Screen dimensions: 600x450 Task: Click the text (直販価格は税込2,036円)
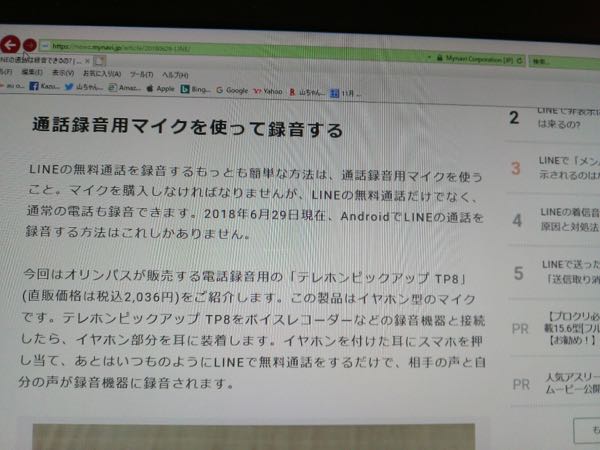[x=101, y=297]
